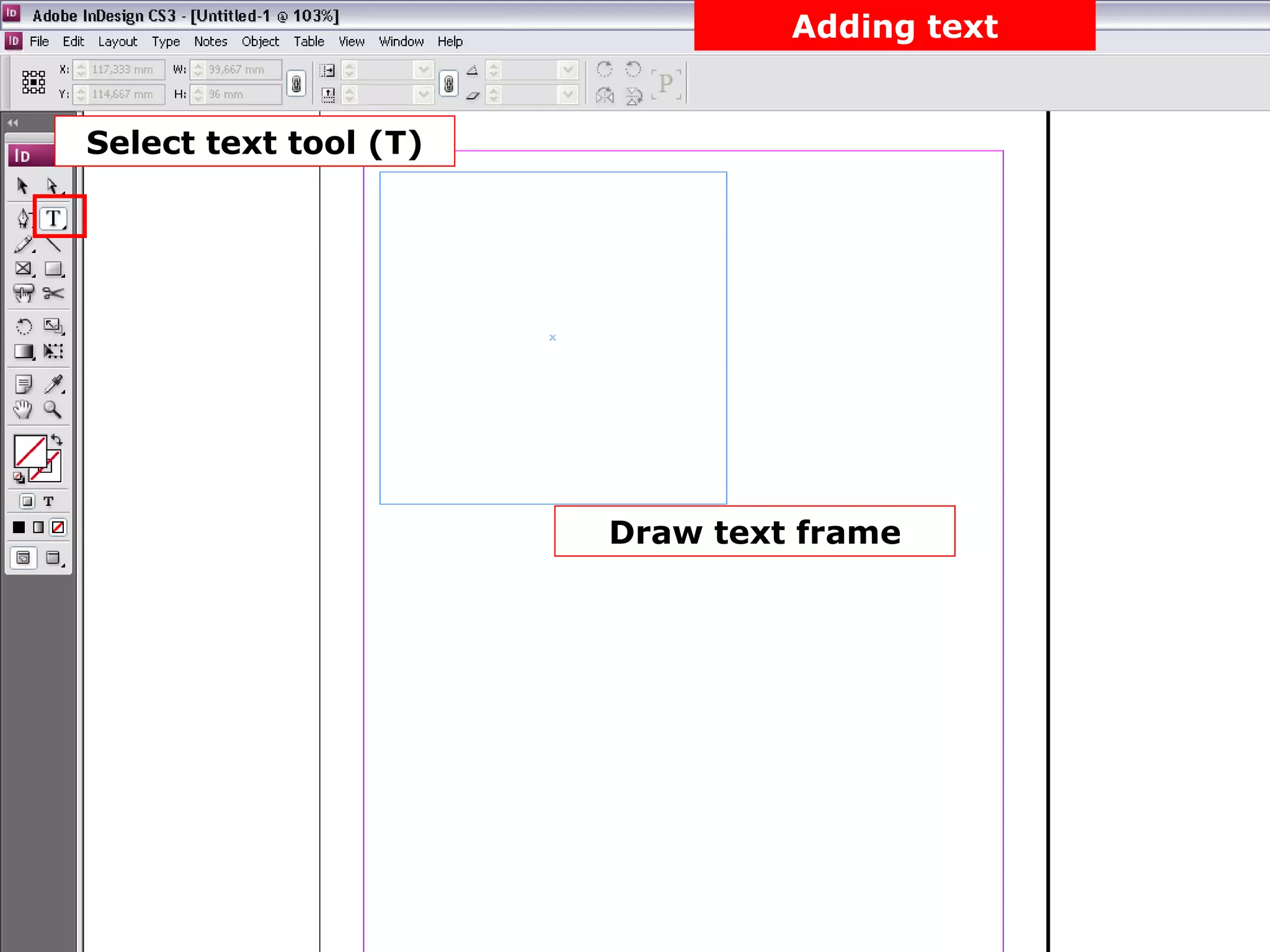Open Rotation Angle dropdown
Screen dimensions: 1270x952
(x=567, y=69)
